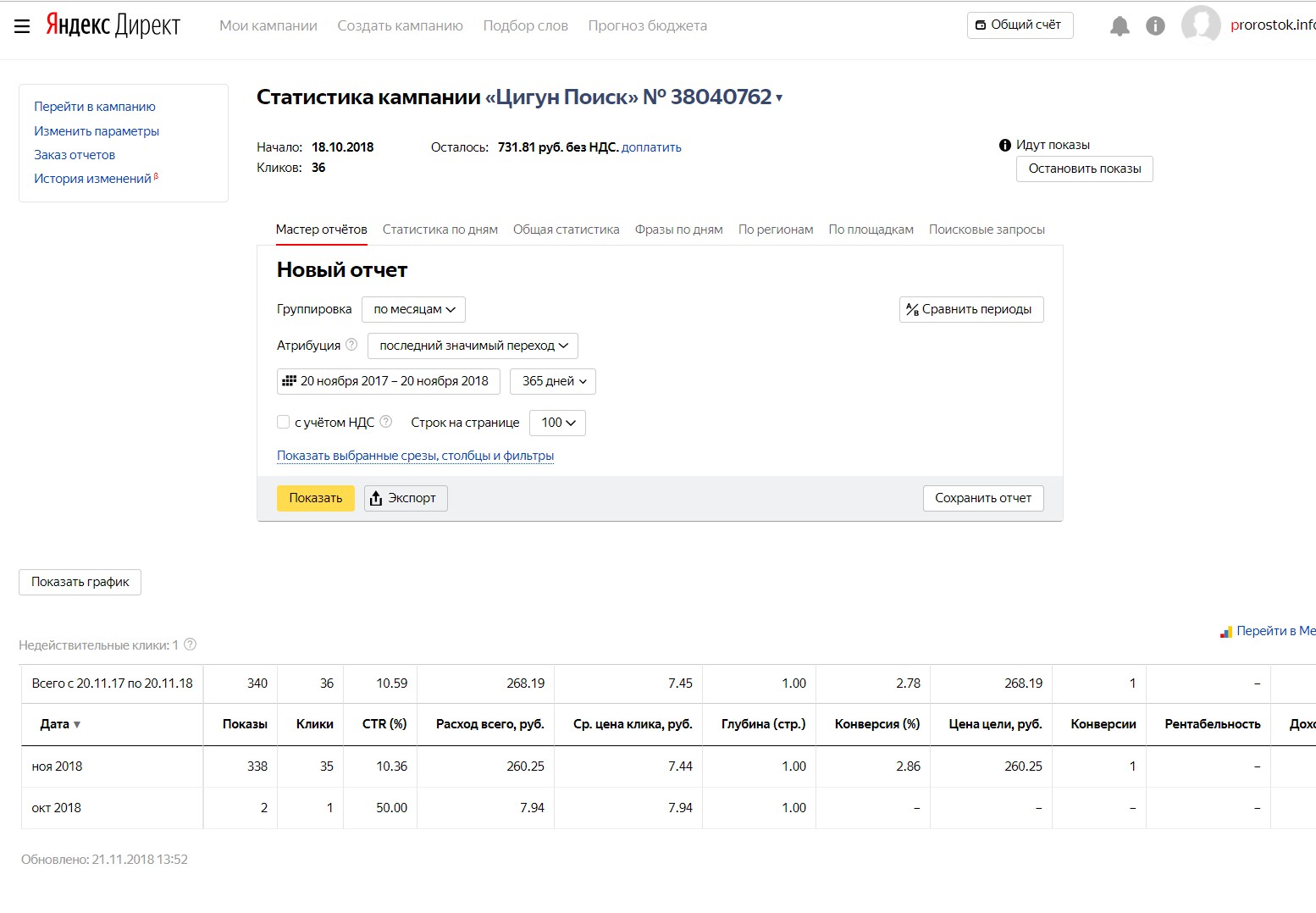Click the 'Экспорт' button
Screen dimensions: 1316x913
coord(406,498)
